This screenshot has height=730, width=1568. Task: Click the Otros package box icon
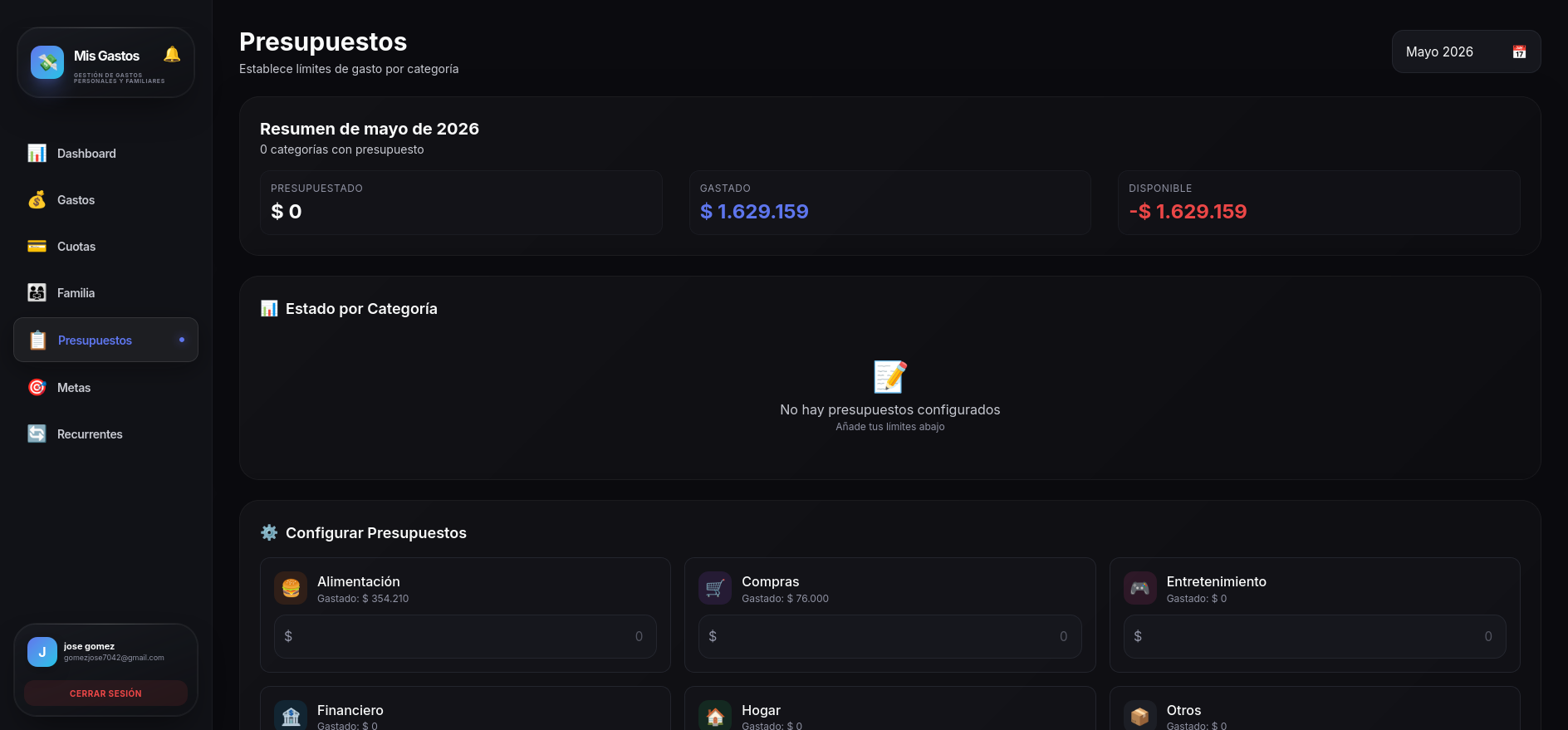pos(1140,716)
